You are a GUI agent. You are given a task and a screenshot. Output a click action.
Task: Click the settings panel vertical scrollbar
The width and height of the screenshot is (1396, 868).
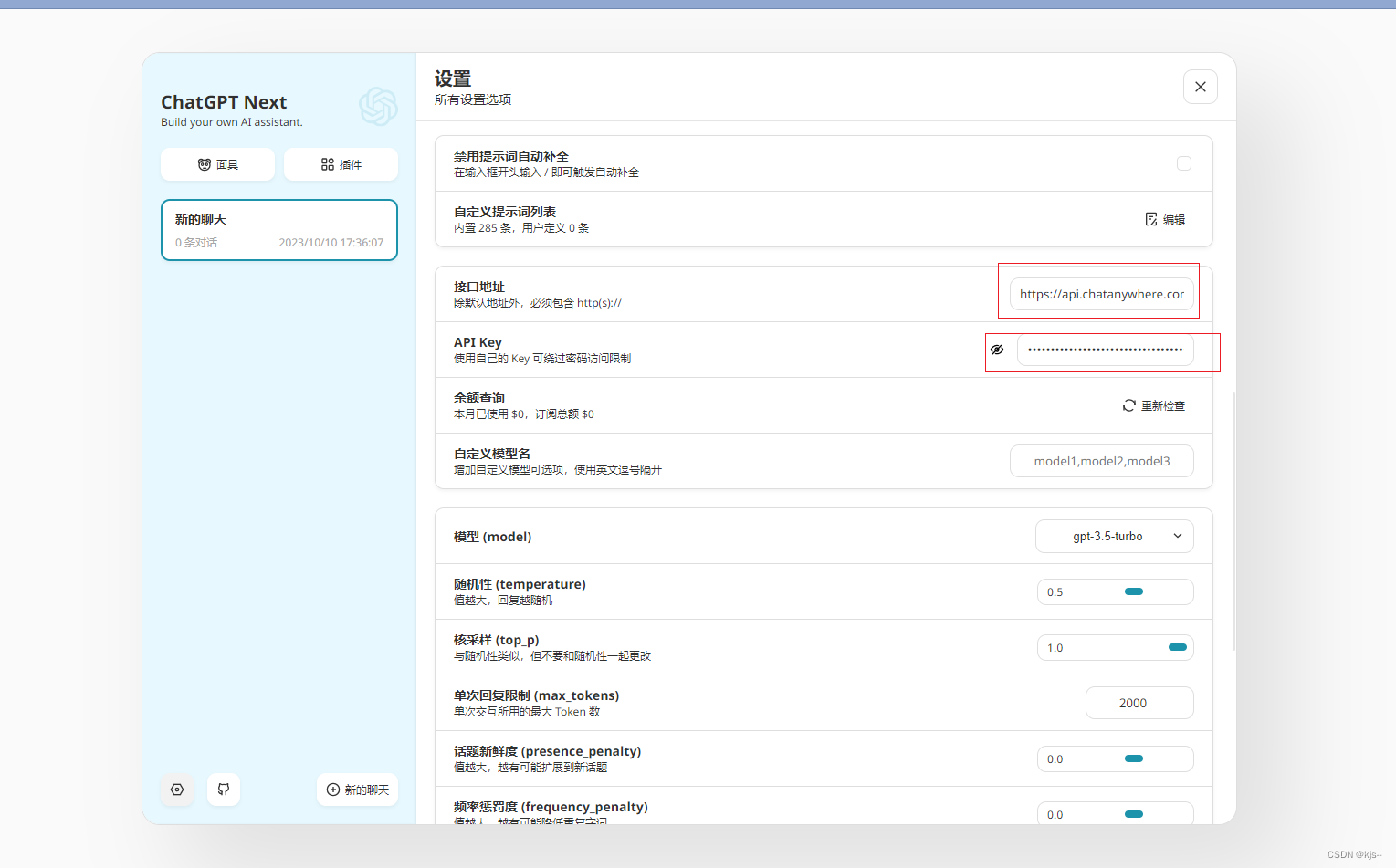pos(1233,520)
